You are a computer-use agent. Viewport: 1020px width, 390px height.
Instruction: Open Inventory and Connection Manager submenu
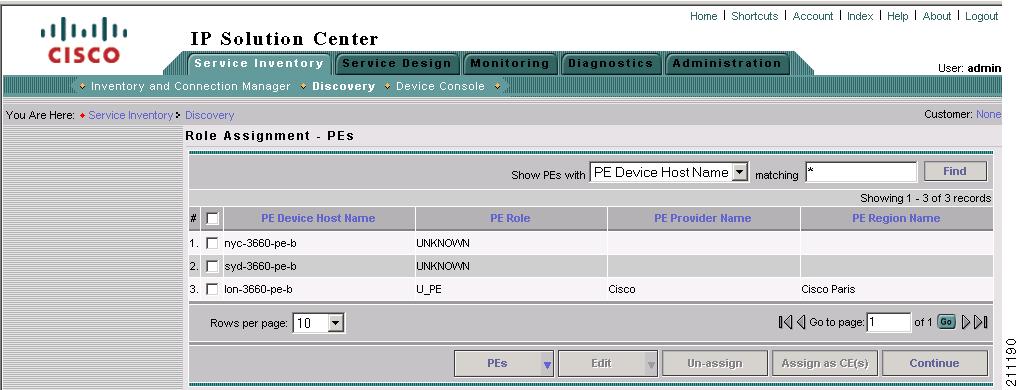click(x=191, y=86)
